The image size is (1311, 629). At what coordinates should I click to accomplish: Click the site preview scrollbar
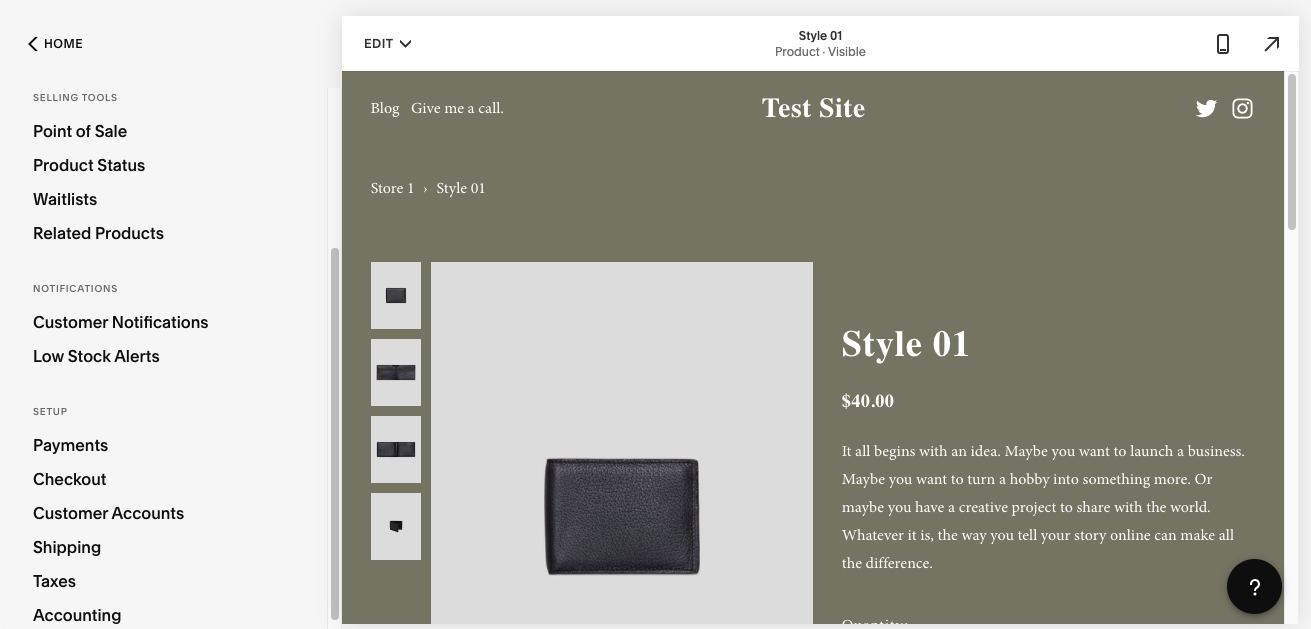(1291, 153)
